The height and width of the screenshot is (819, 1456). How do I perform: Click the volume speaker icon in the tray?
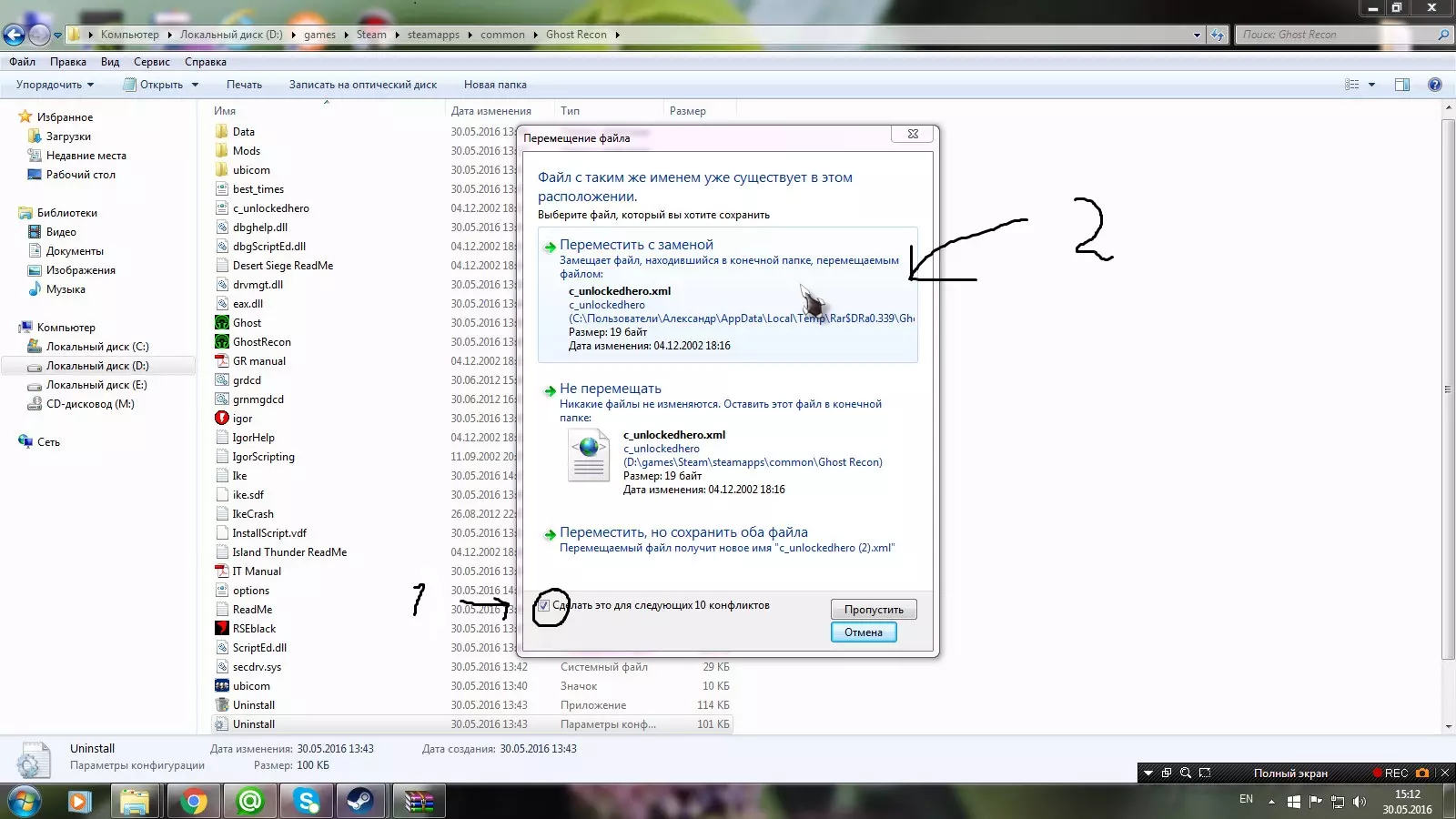(1360, 802)
